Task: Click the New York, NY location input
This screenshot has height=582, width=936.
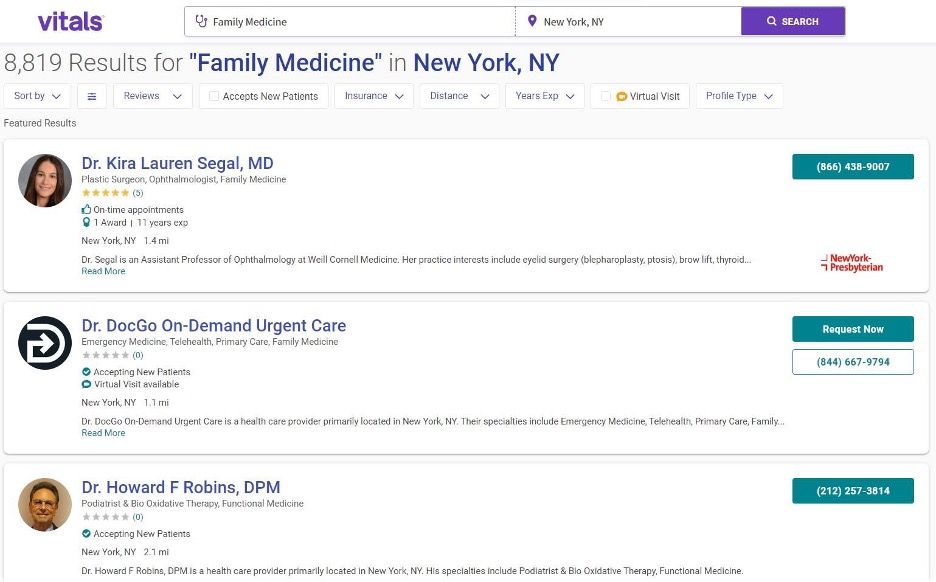Action: point(628,21)
